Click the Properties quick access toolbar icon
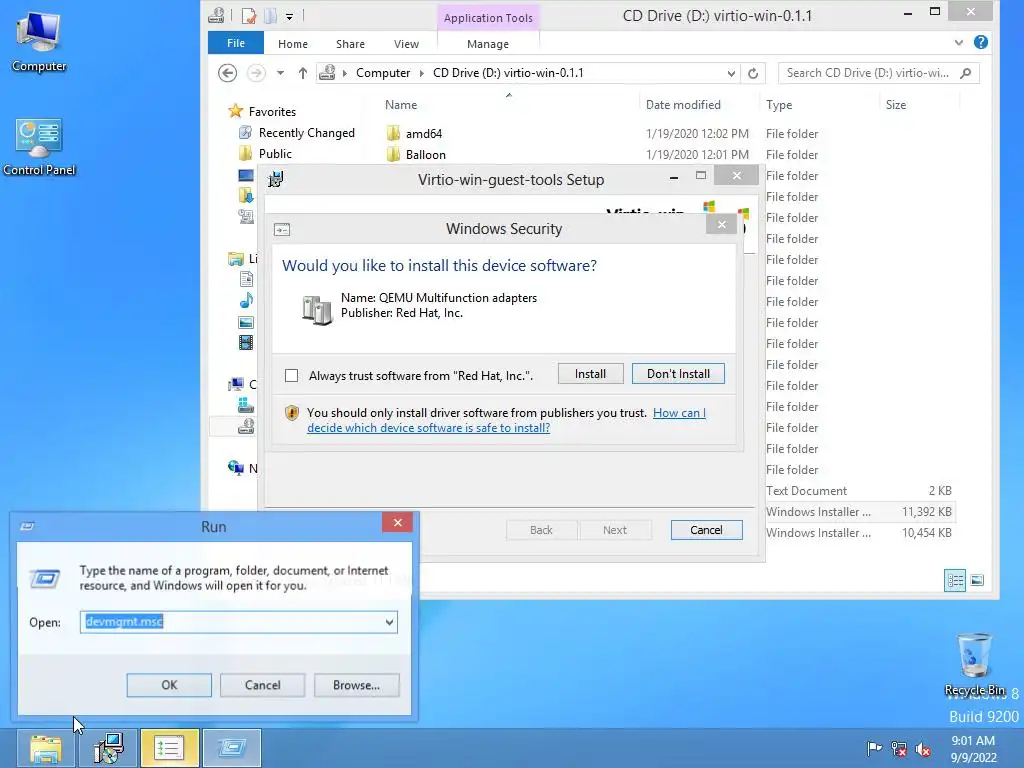The height and width of the screenshot is (768, 1024). [x=249, y=16]
